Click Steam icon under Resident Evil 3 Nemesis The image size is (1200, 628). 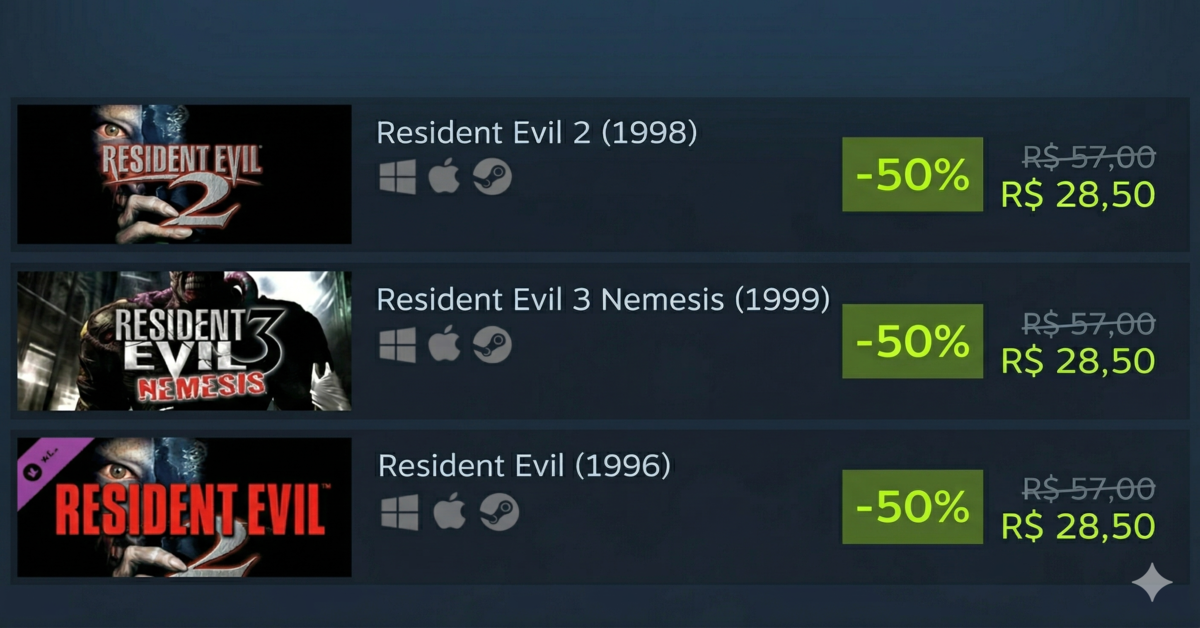coord(492,345)
